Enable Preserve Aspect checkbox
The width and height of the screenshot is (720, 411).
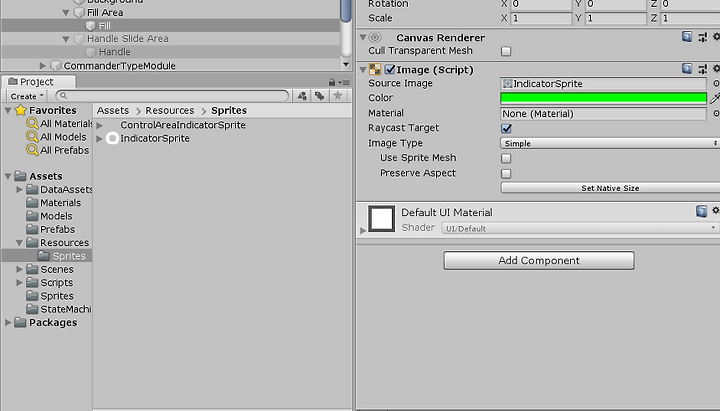(506, 174)
